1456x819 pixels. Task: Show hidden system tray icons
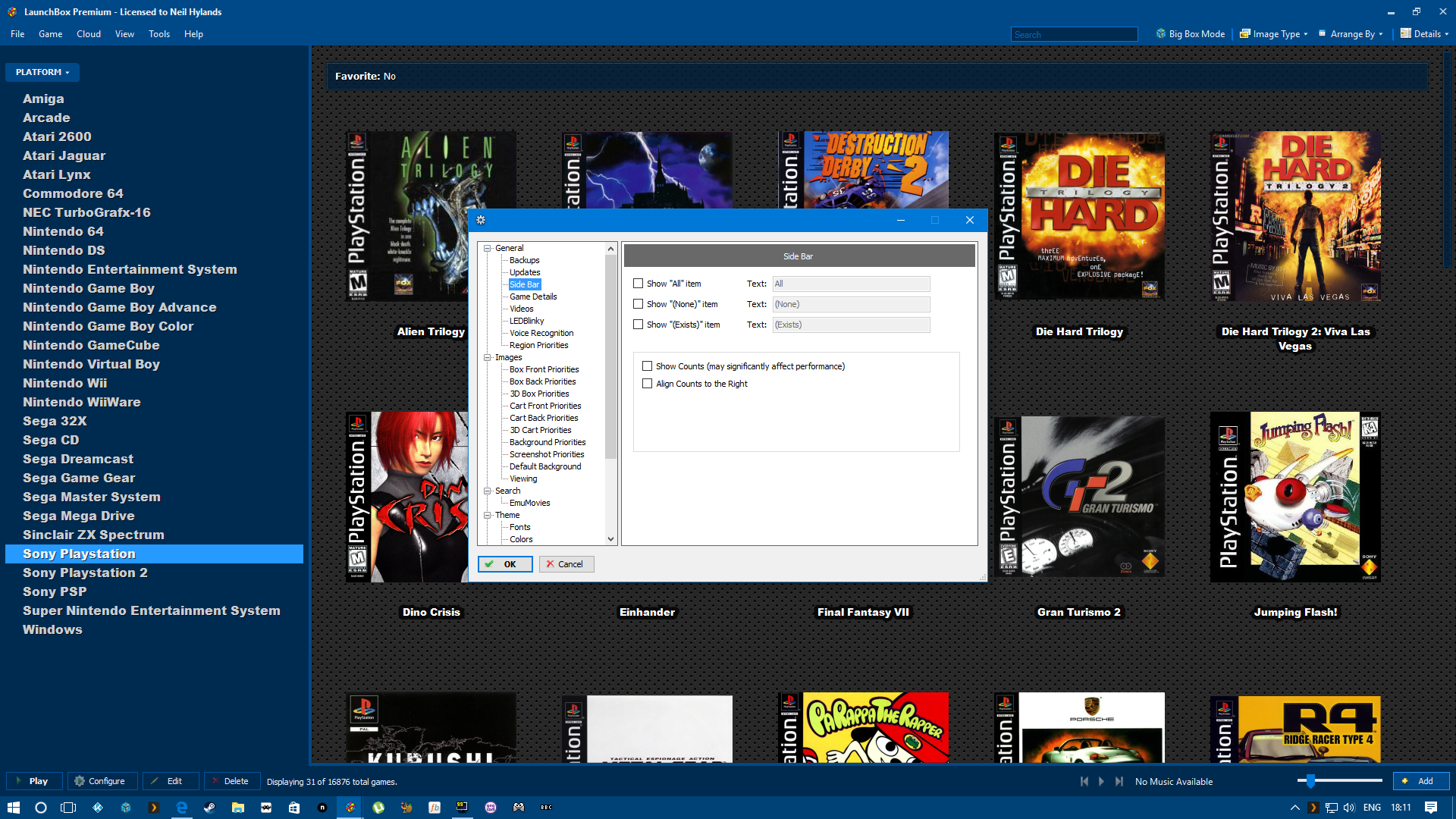(x=1294, y=808)
